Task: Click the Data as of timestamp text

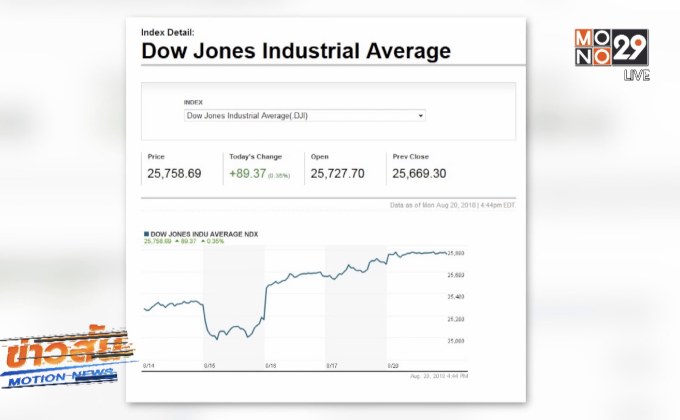Action: (452, 205)
